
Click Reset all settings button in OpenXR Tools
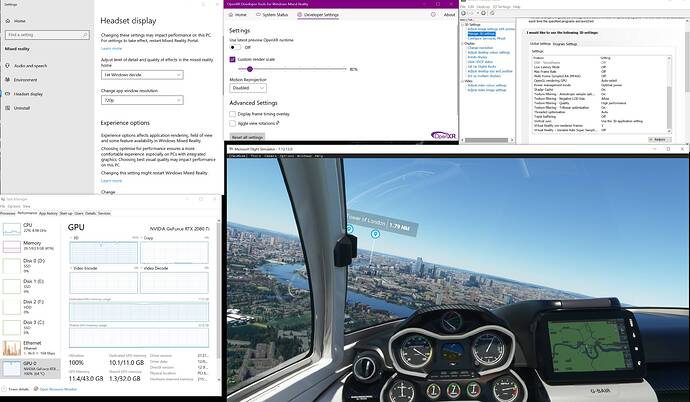click(x=247, y=137)
